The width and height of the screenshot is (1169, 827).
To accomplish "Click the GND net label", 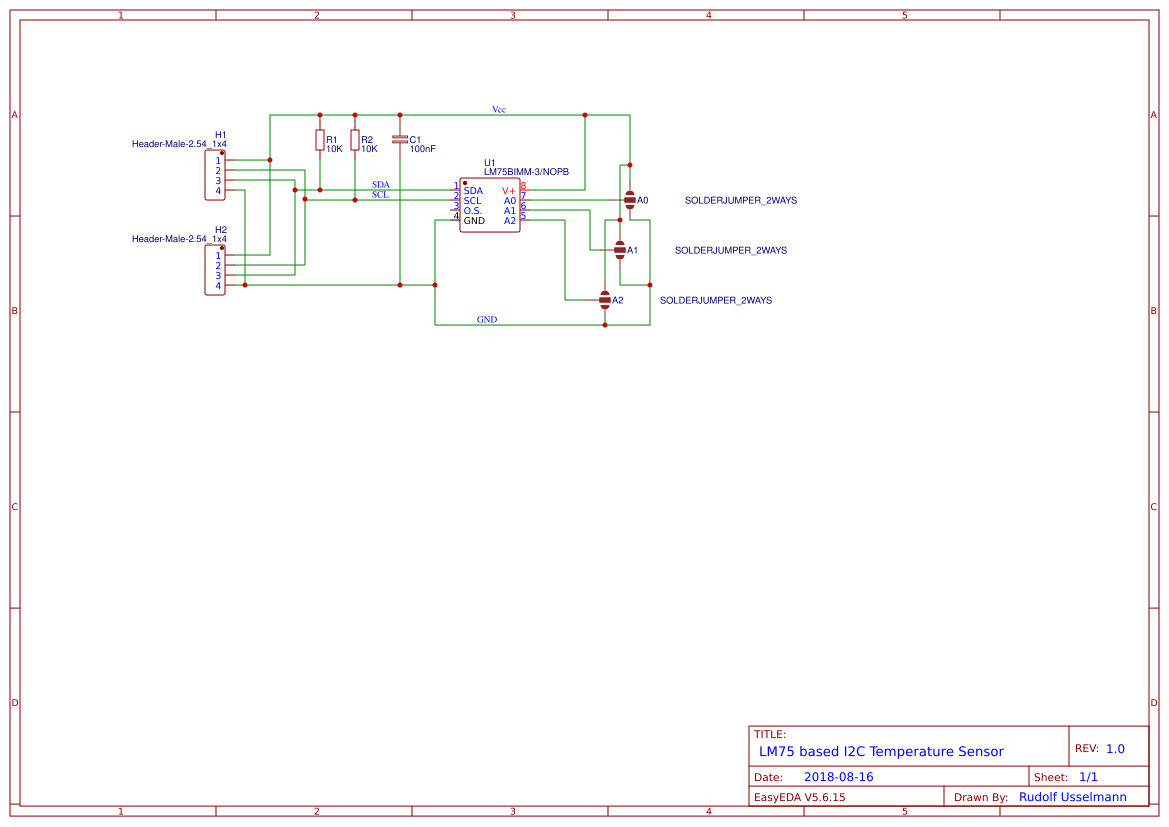I will coord(486,319).
